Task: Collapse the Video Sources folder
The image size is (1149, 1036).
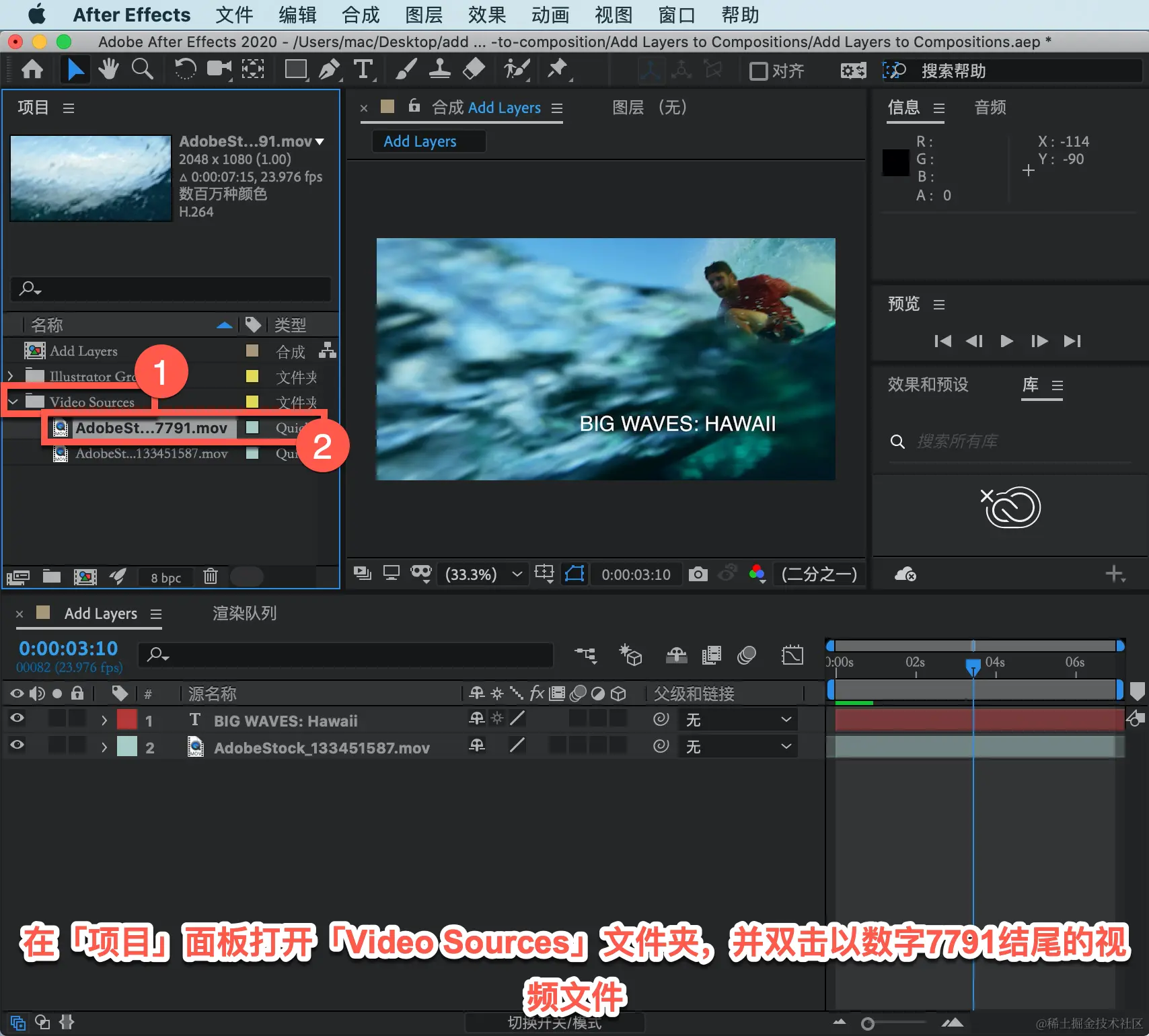Action: point(13,402)
